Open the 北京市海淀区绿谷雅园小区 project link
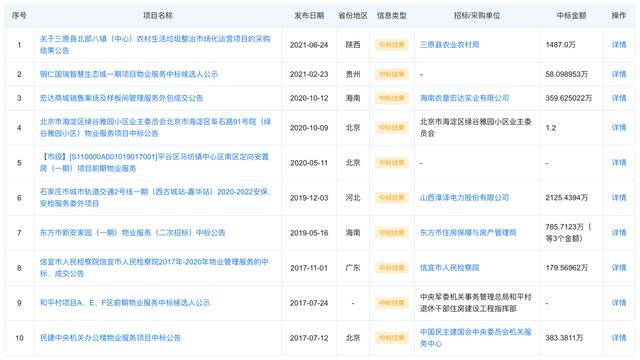 click(x=155, y=127)
